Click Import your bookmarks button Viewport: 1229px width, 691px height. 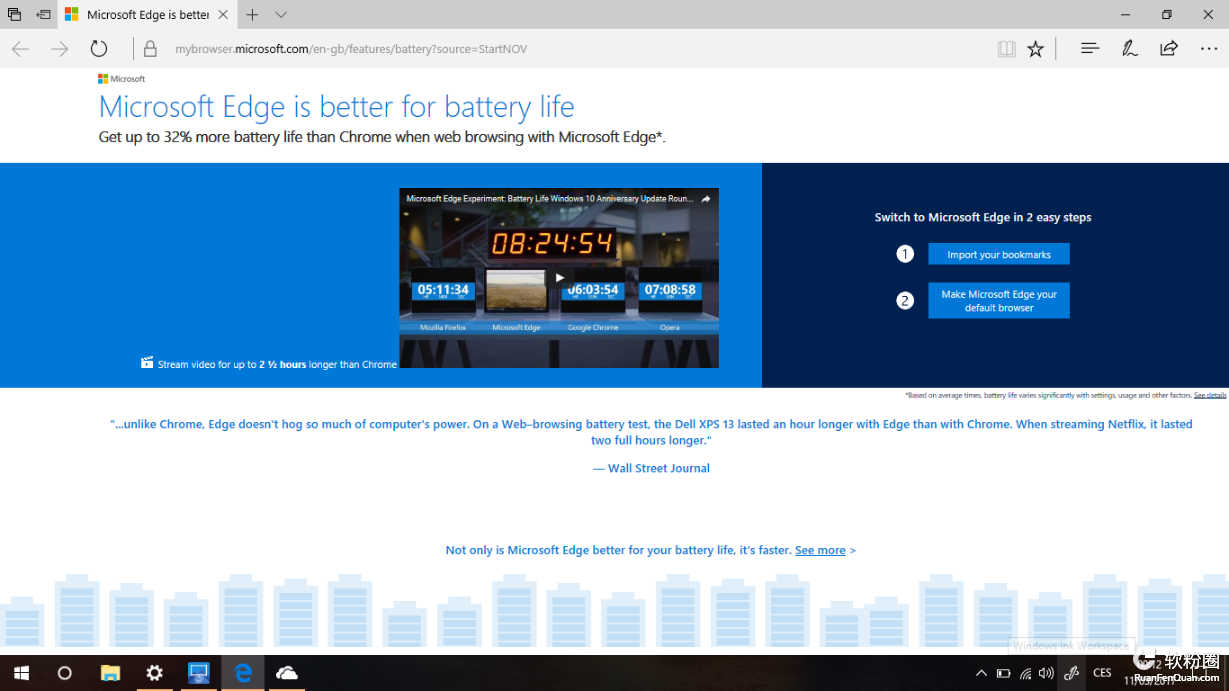point(998,254)
